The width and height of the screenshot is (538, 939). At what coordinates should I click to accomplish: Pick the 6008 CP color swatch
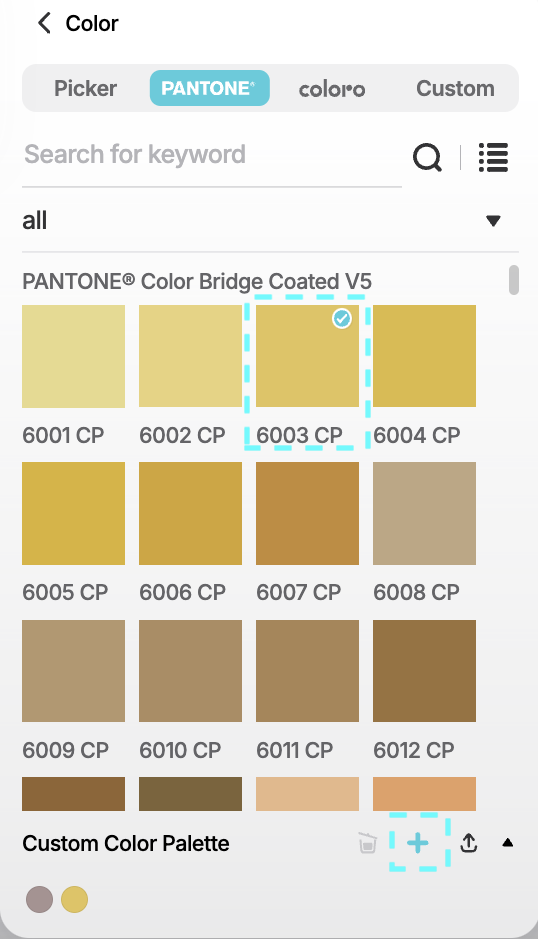(424, 513)
